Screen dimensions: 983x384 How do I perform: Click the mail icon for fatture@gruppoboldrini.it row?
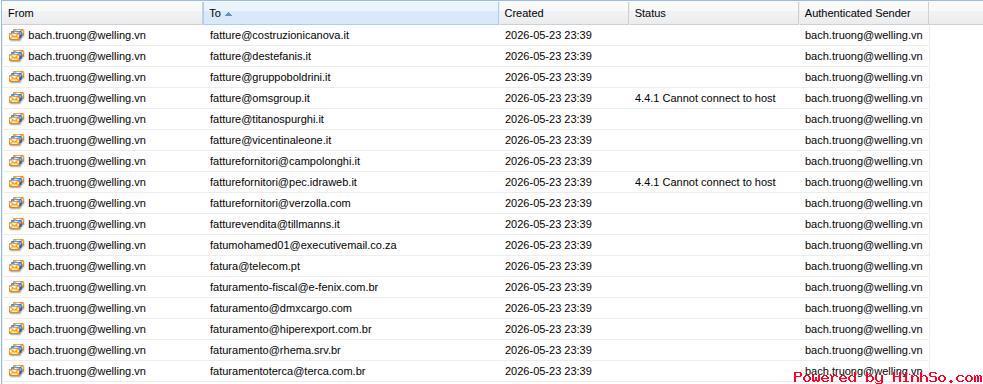(x=16, y=77)
